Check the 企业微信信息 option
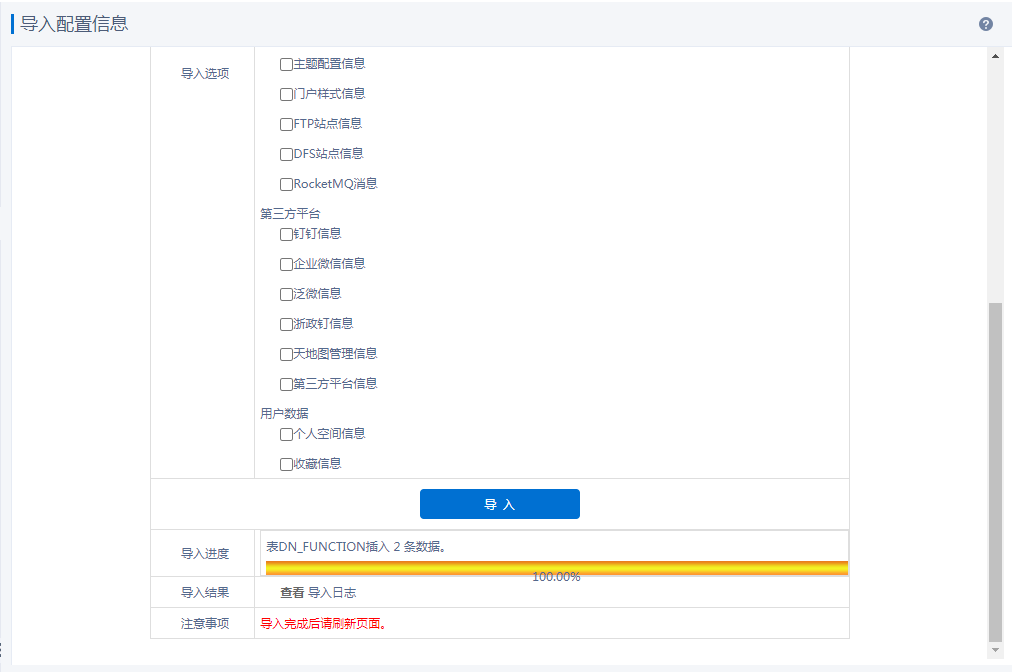Screen dimensions: 1012x672 [x=286, y=264]
